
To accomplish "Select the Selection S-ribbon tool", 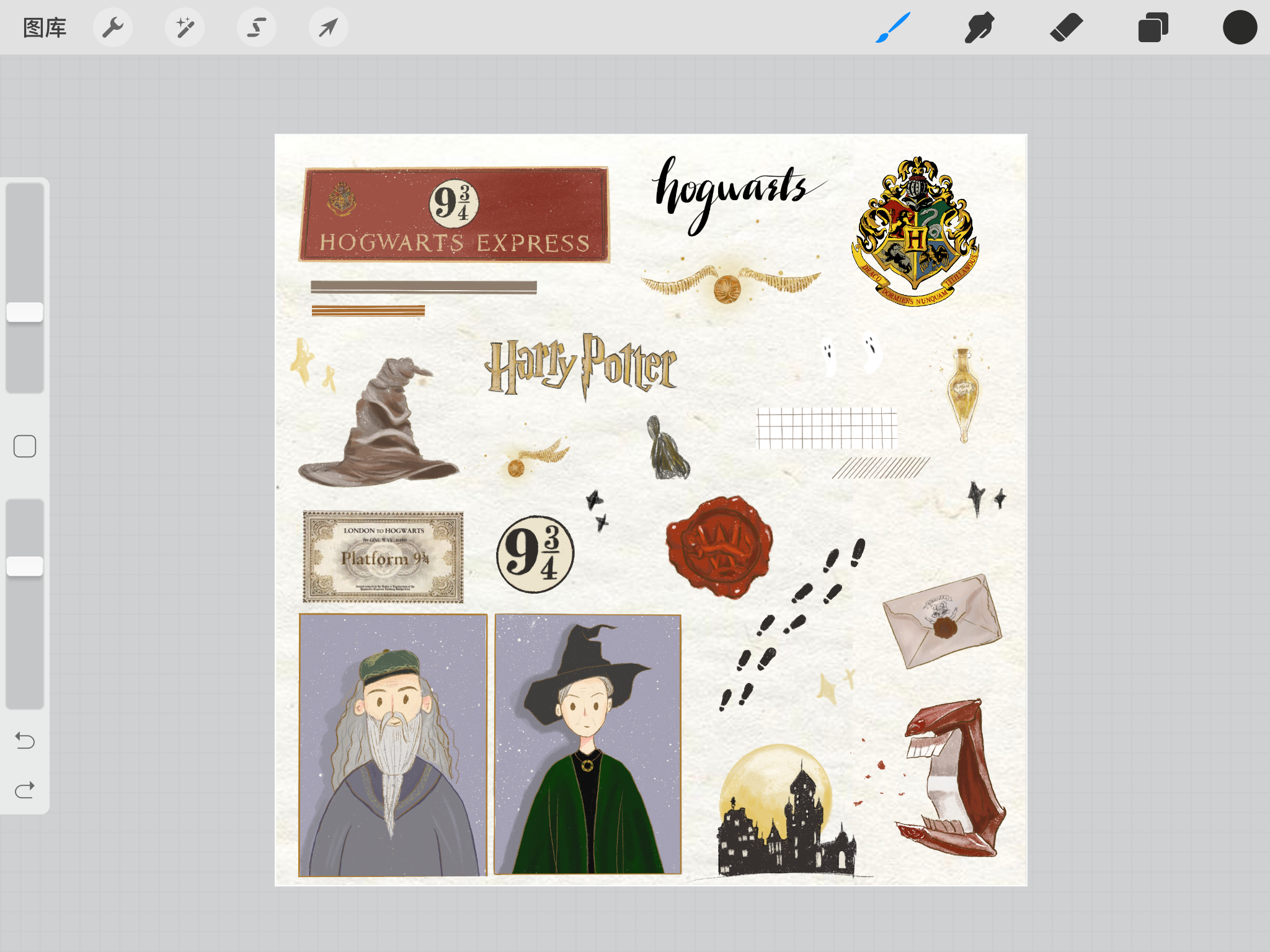I will tap(257, 28).
